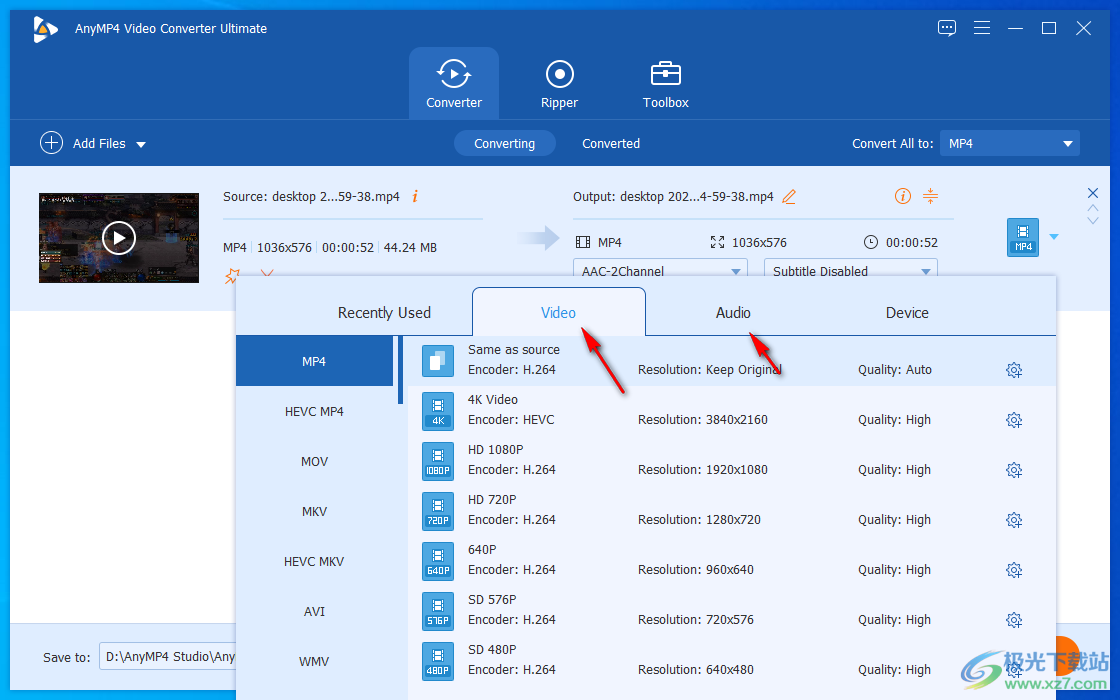
Task: Open the Convert All to MP4 dropdown
Action: (1009, 144)
